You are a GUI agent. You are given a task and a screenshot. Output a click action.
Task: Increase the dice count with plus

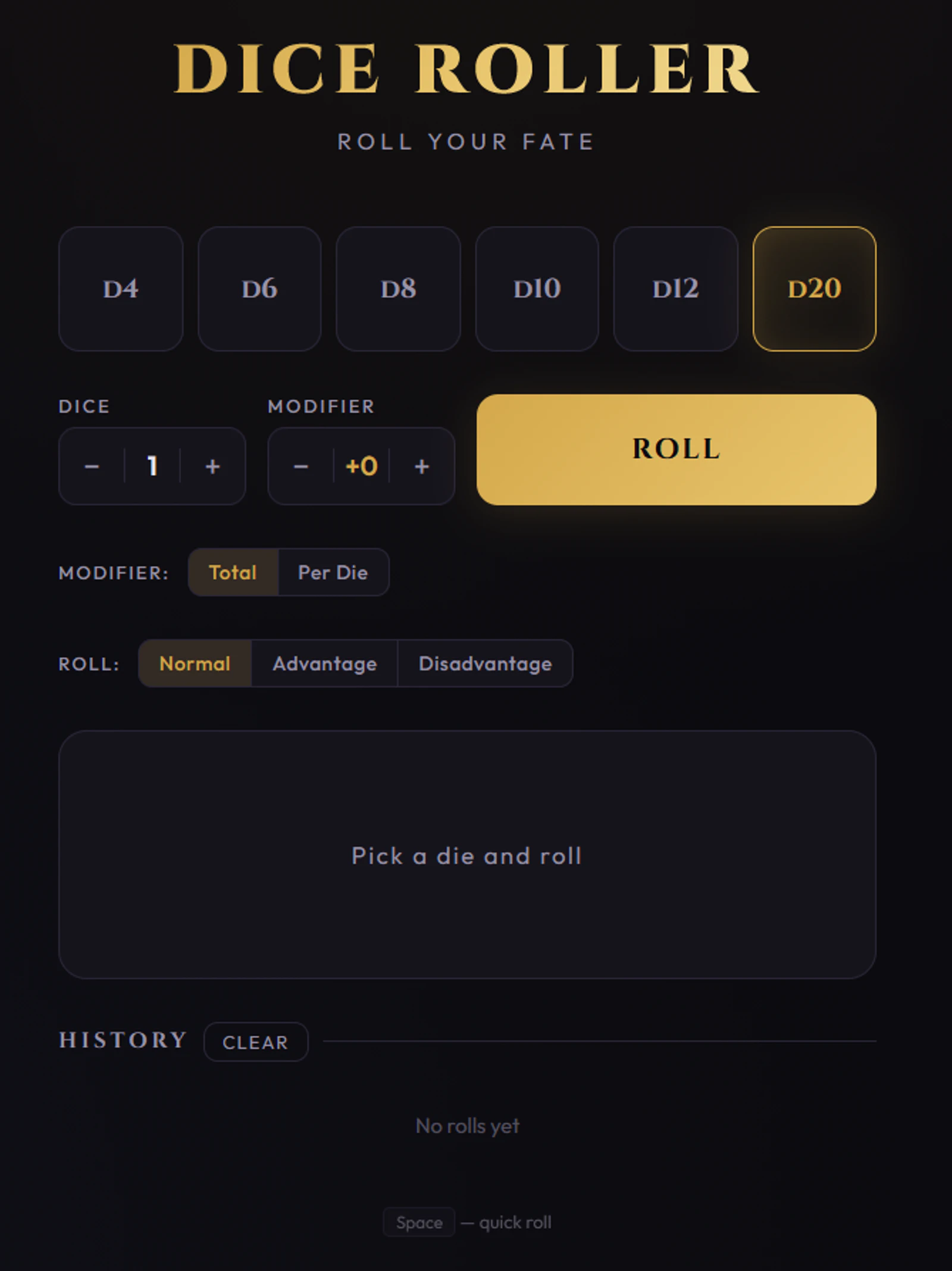coord(213,467)
